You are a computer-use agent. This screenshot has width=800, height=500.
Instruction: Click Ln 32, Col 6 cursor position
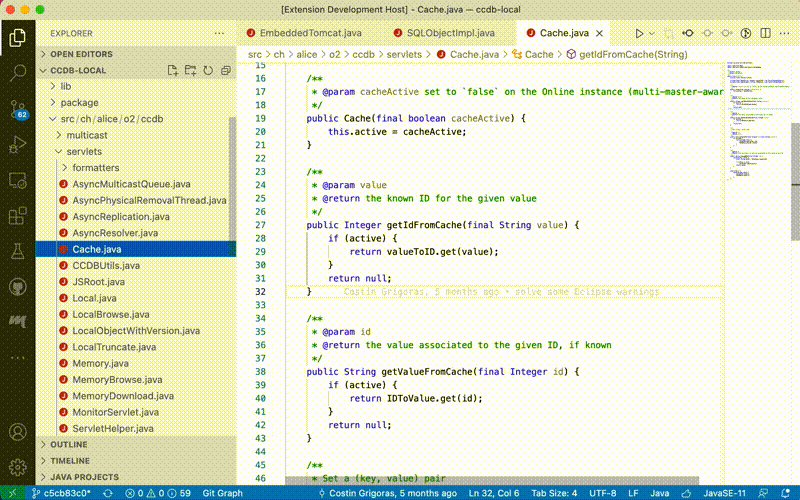(494, 493)
